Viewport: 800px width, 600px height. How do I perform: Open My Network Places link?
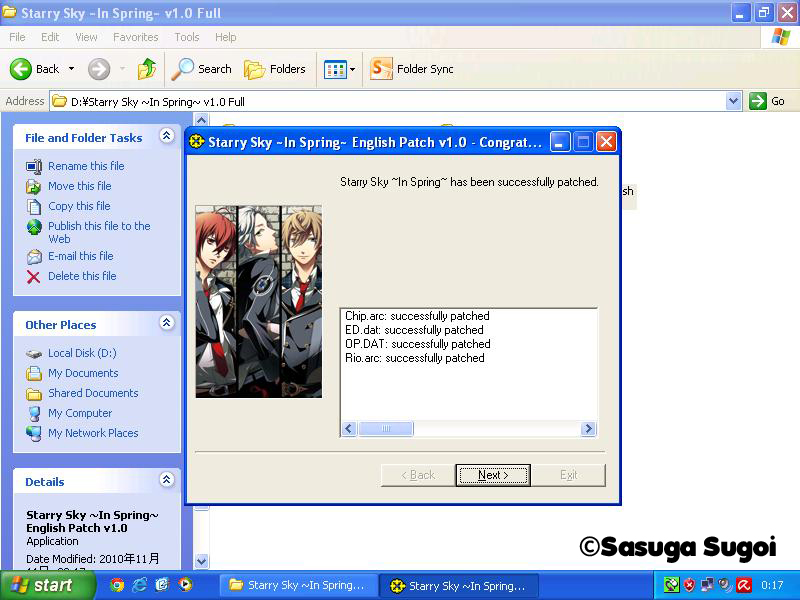pyautogui.click(x=93, y=433)
